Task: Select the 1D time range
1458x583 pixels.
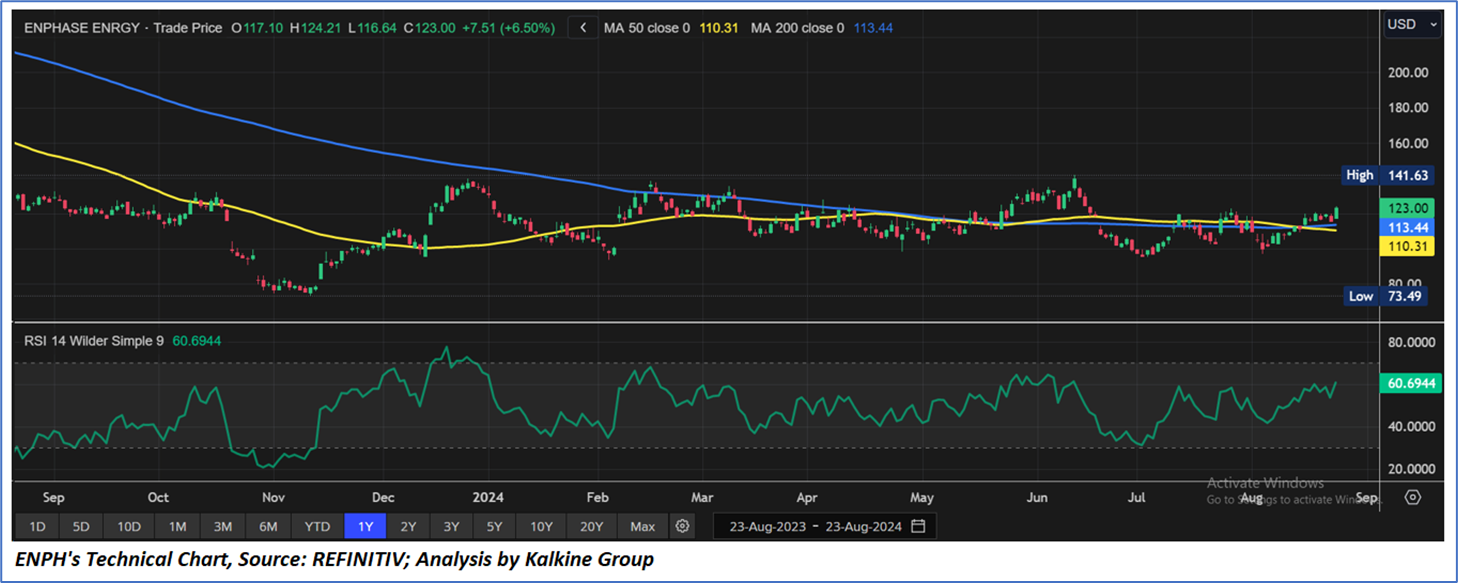Action: [x=37, y=526]
